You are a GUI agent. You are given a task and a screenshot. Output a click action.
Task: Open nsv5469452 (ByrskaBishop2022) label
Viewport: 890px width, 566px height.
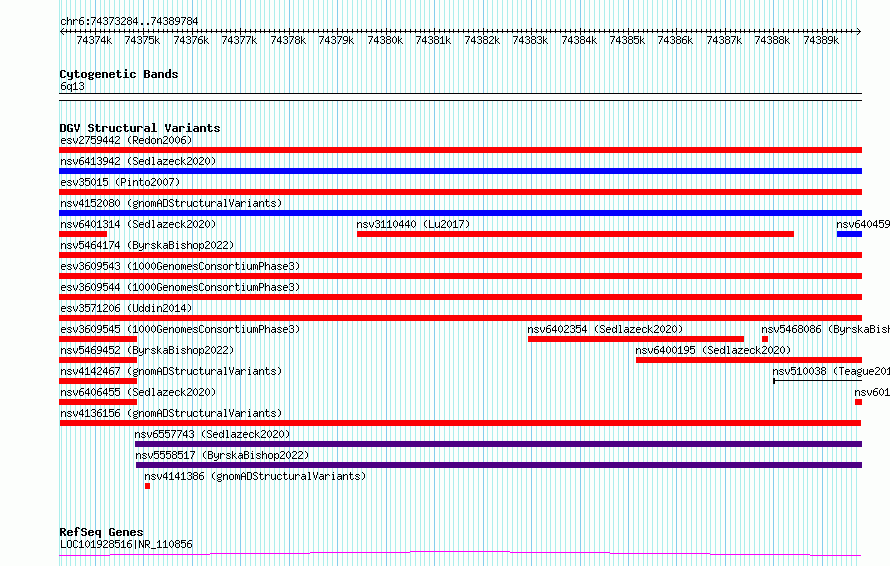pyautogui.click(x=147, y=350)
